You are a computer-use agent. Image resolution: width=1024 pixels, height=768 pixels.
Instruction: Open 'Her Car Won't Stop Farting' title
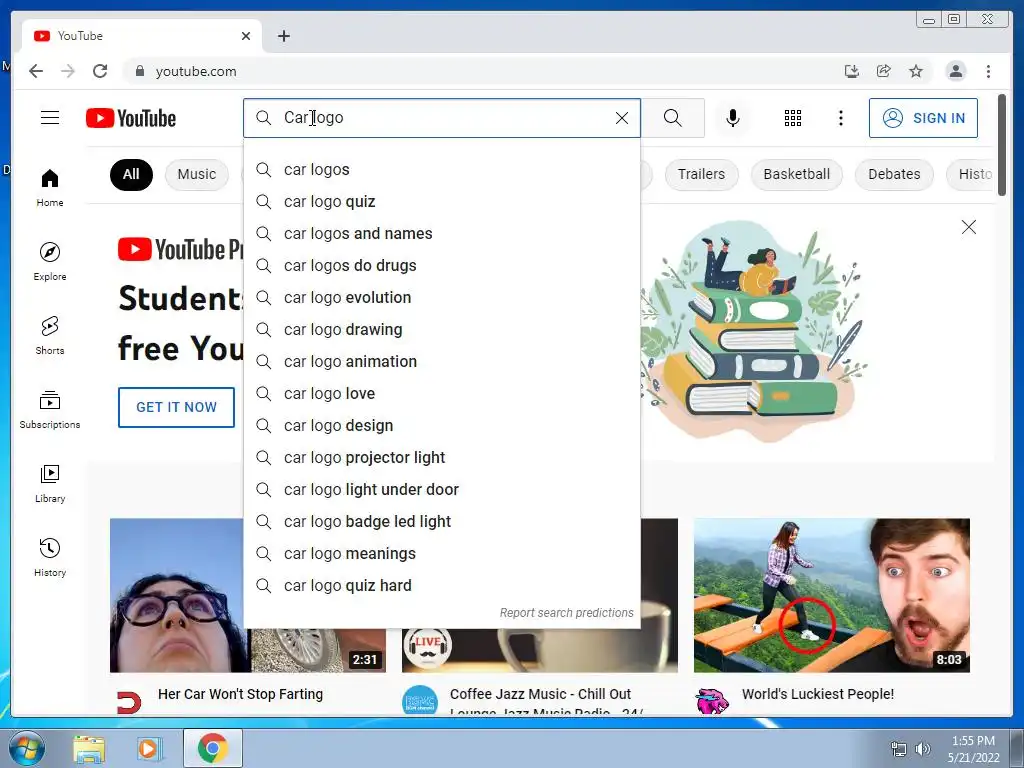[x=240, y=694]
